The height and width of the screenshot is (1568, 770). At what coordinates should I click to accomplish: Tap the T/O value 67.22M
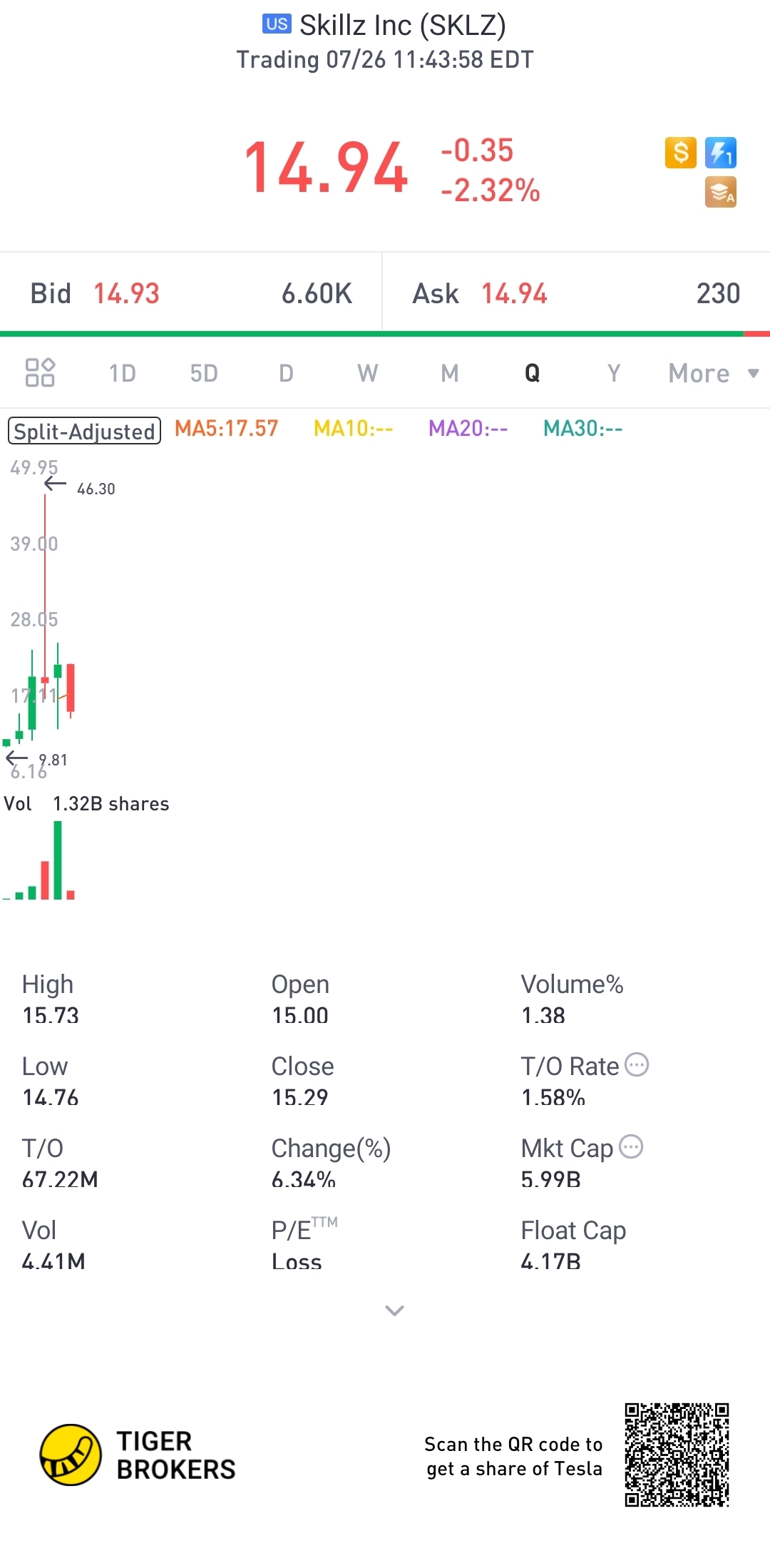(60, 1179)
